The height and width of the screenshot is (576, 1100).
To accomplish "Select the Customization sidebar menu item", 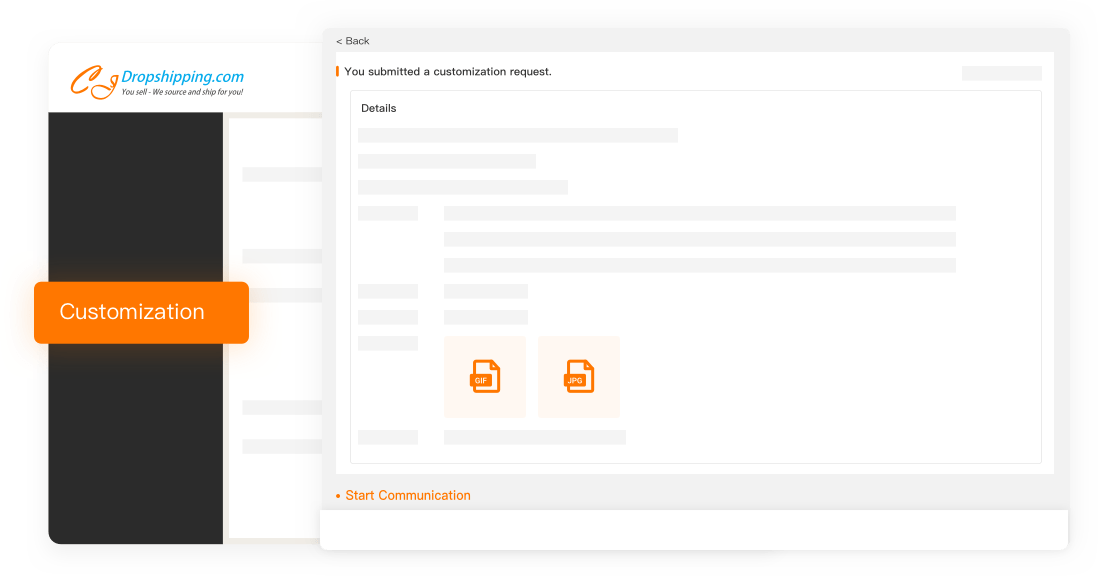I will click(133, 312).
